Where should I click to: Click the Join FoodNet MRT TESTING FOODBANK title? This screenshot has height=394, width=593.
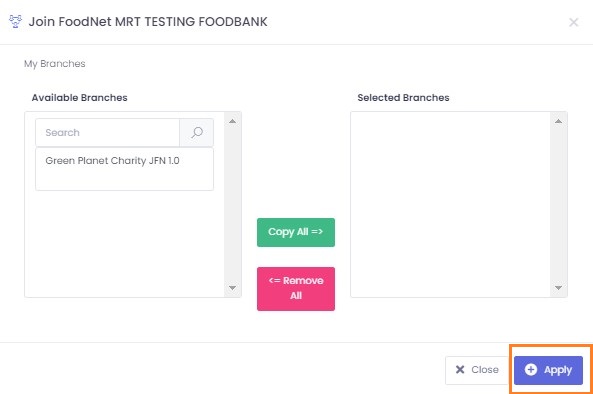[148, 22]
